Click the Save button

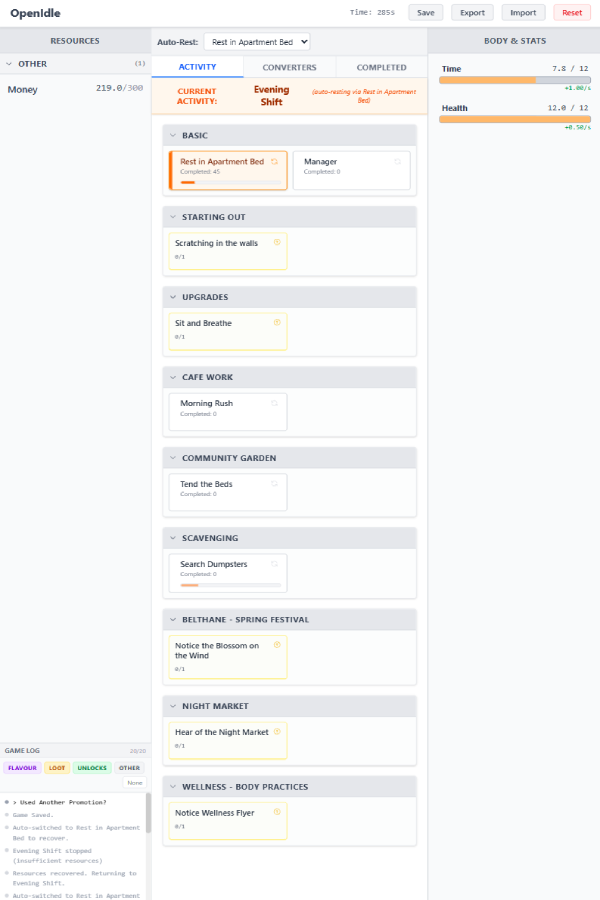click(x=425, y=13)
